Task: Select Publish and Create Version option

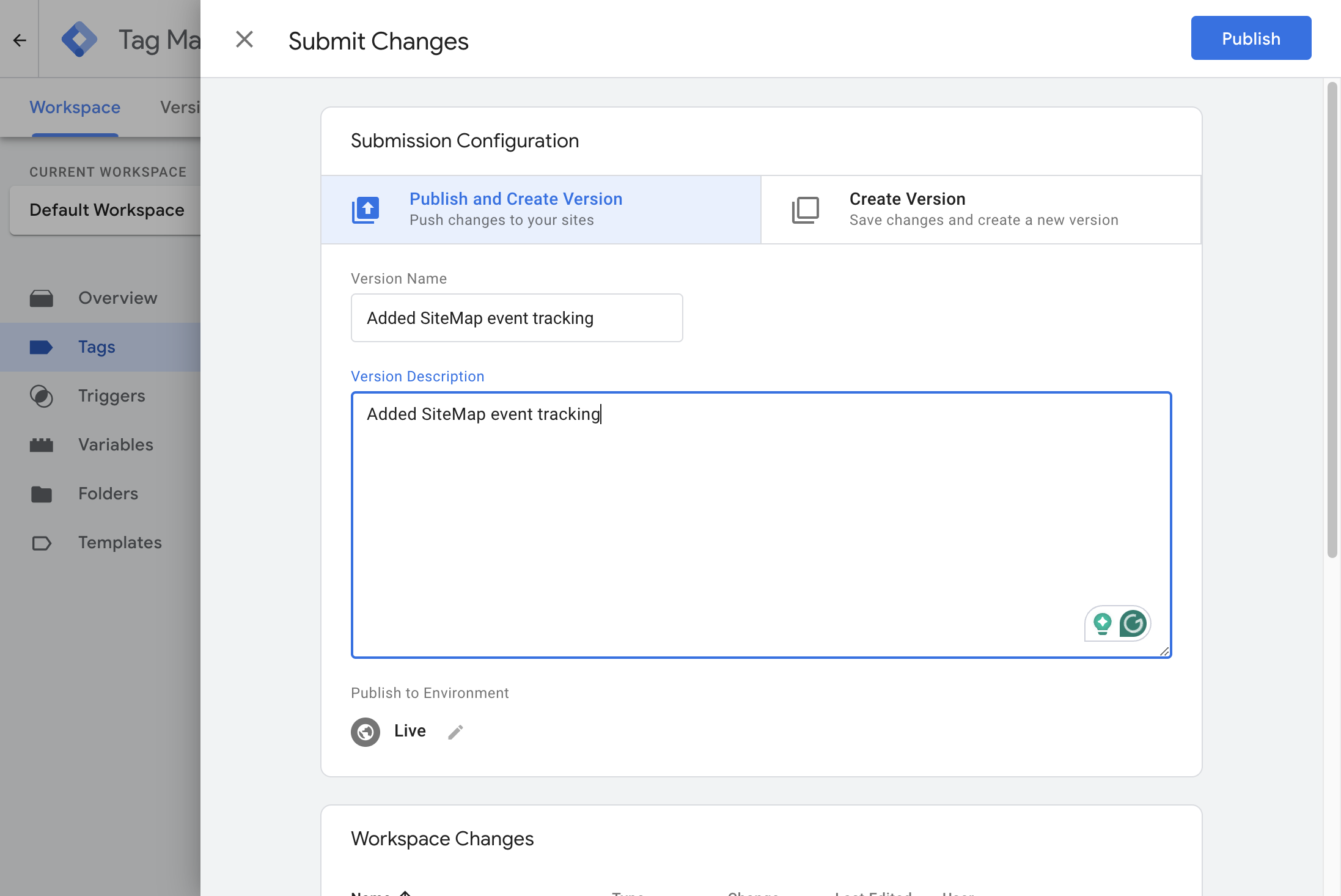Action: pyautogui.click(x=540, y=210)
